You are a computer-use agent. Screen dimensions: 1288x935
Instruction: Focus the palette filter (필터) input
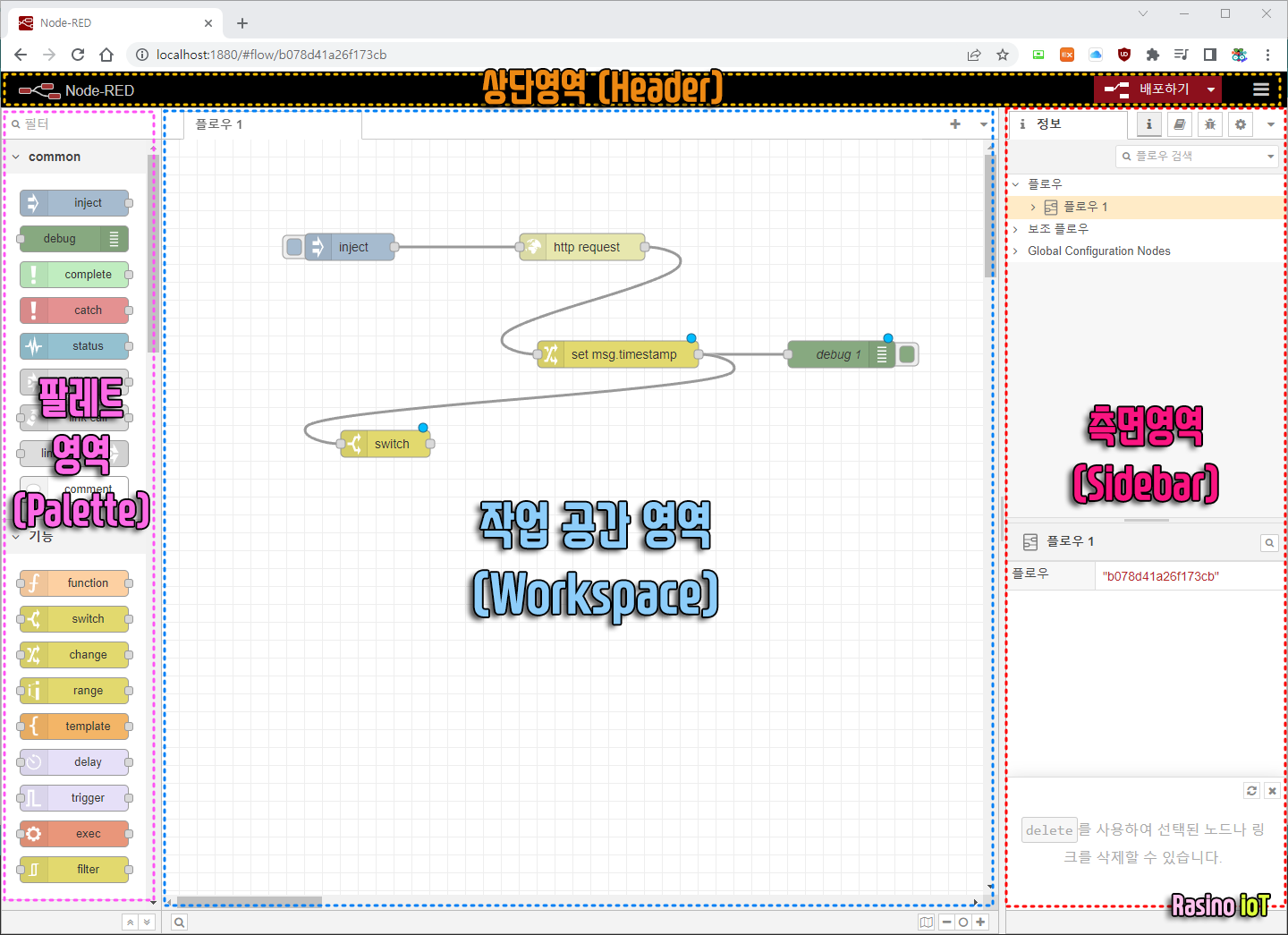click(x=80, y=124)
